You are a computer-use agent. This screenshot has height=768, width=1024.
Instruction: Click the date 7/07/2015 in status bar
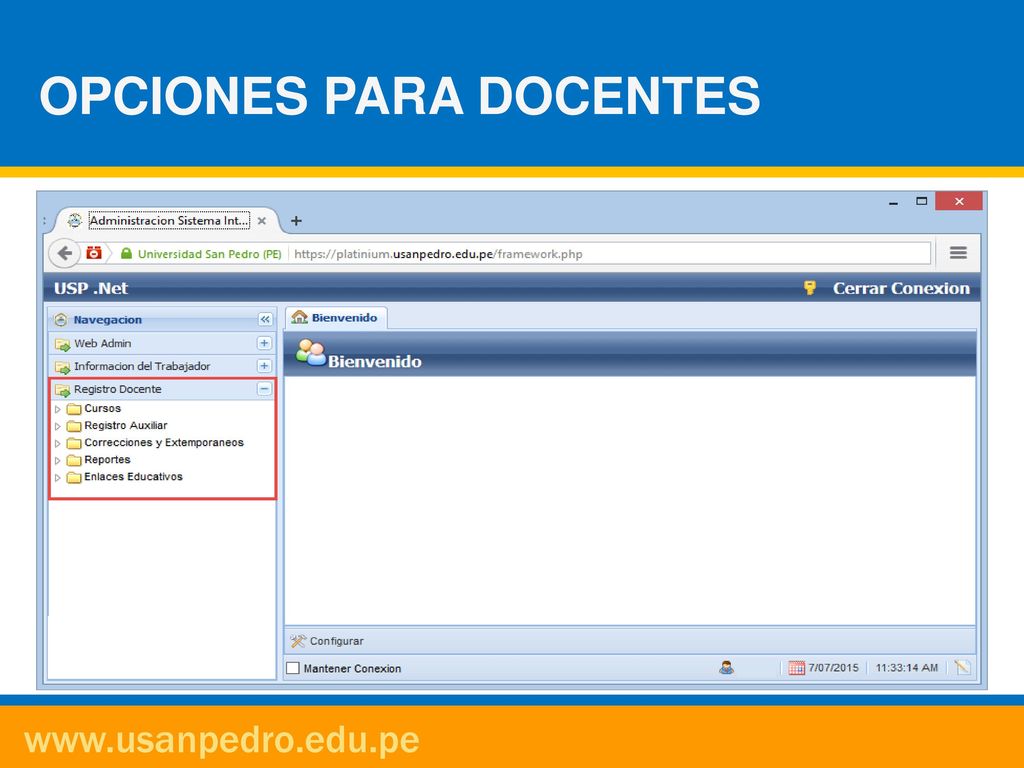click(x=833, y=667)
